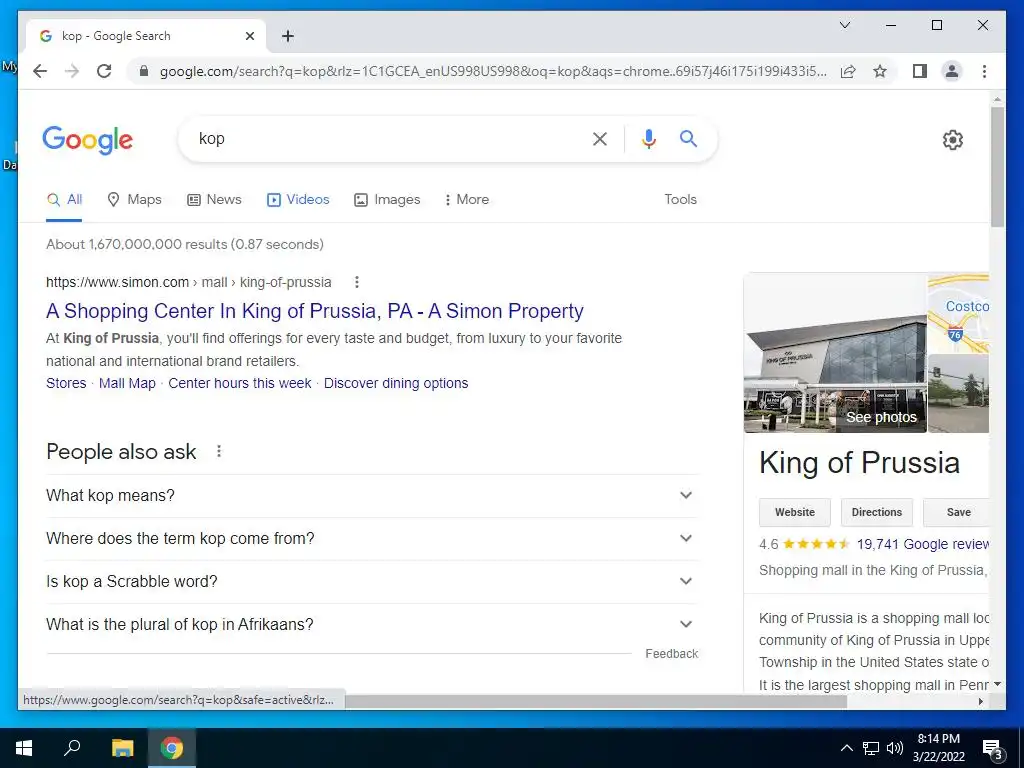Switch to the Videos search tab
This screenshot has width=1024, height=768.
[298, 200]
